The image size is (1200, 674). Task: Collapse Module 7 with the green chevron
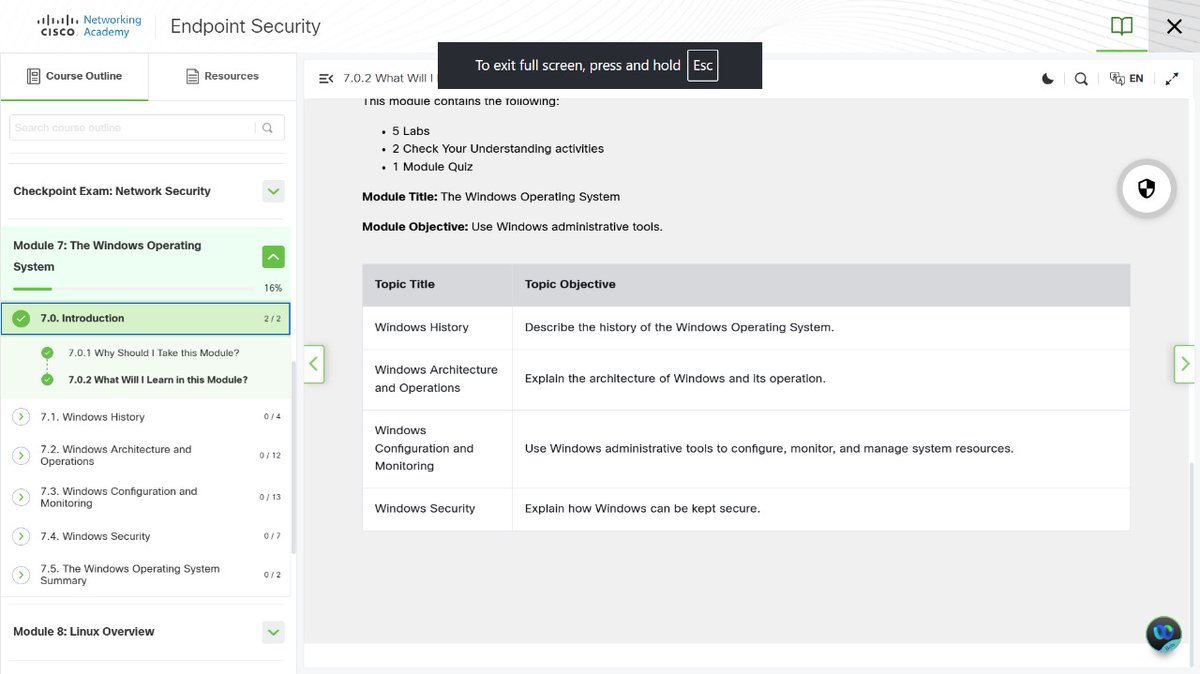pos(273,257)
